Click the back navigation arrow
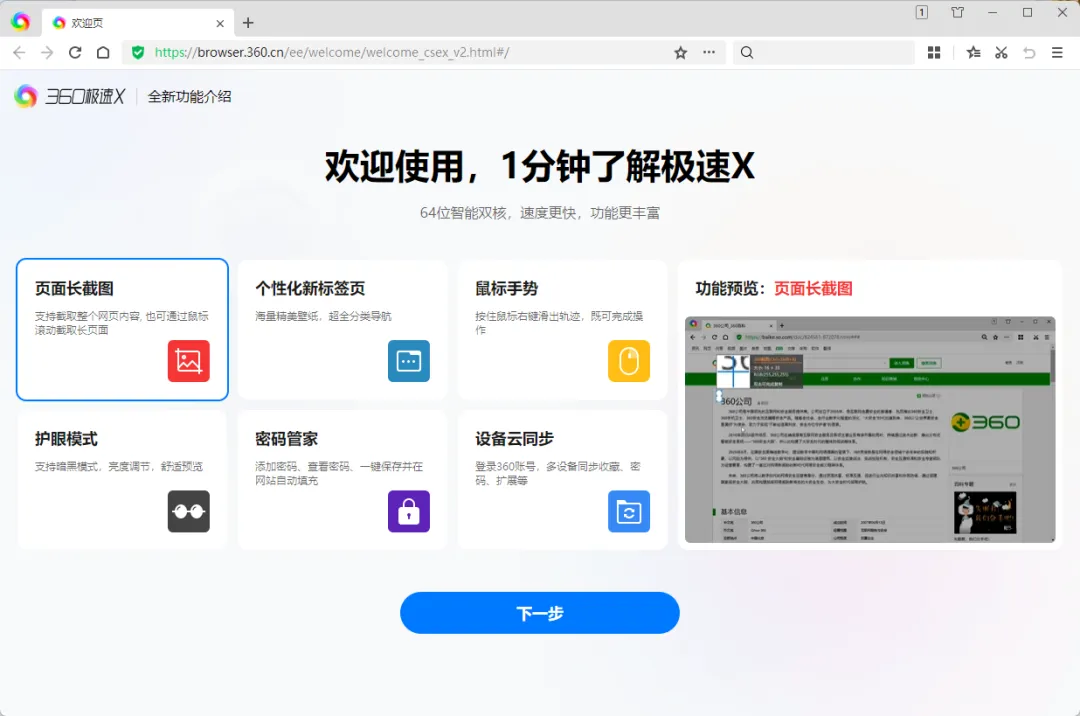Viewport: 1080px width, 716px height. (19, 52)
